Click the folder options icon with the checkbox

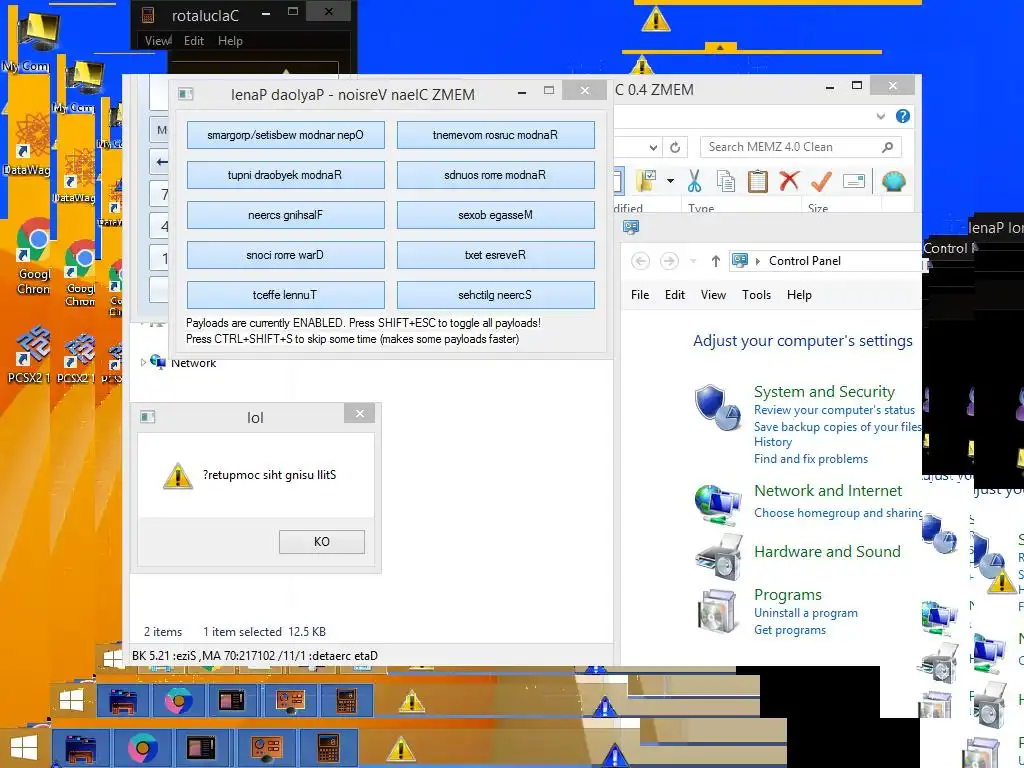(x=647, y=181)
